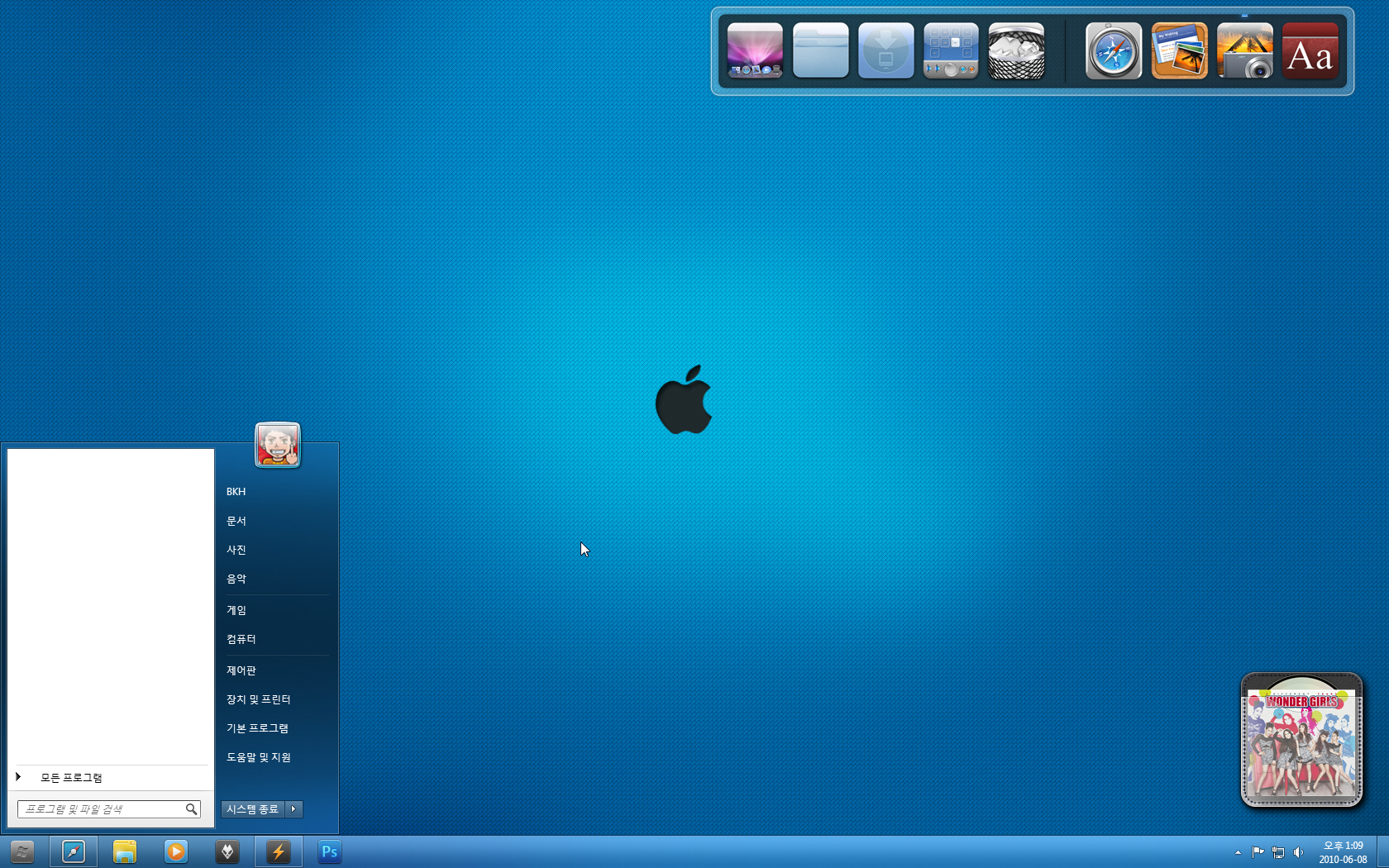Click the search magnifier icon in the Start menu

191,809
